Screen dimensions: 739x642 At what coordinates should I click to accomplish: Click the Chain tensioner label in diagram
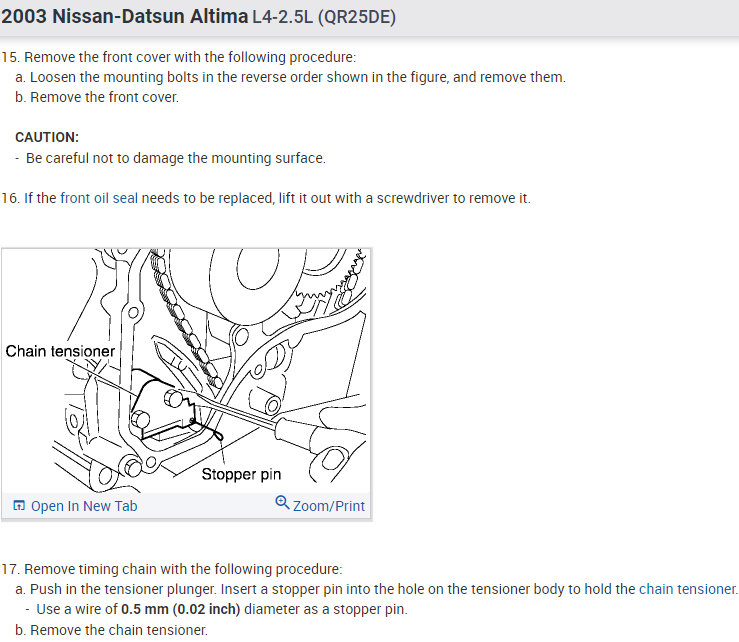(x=60, y=351)
